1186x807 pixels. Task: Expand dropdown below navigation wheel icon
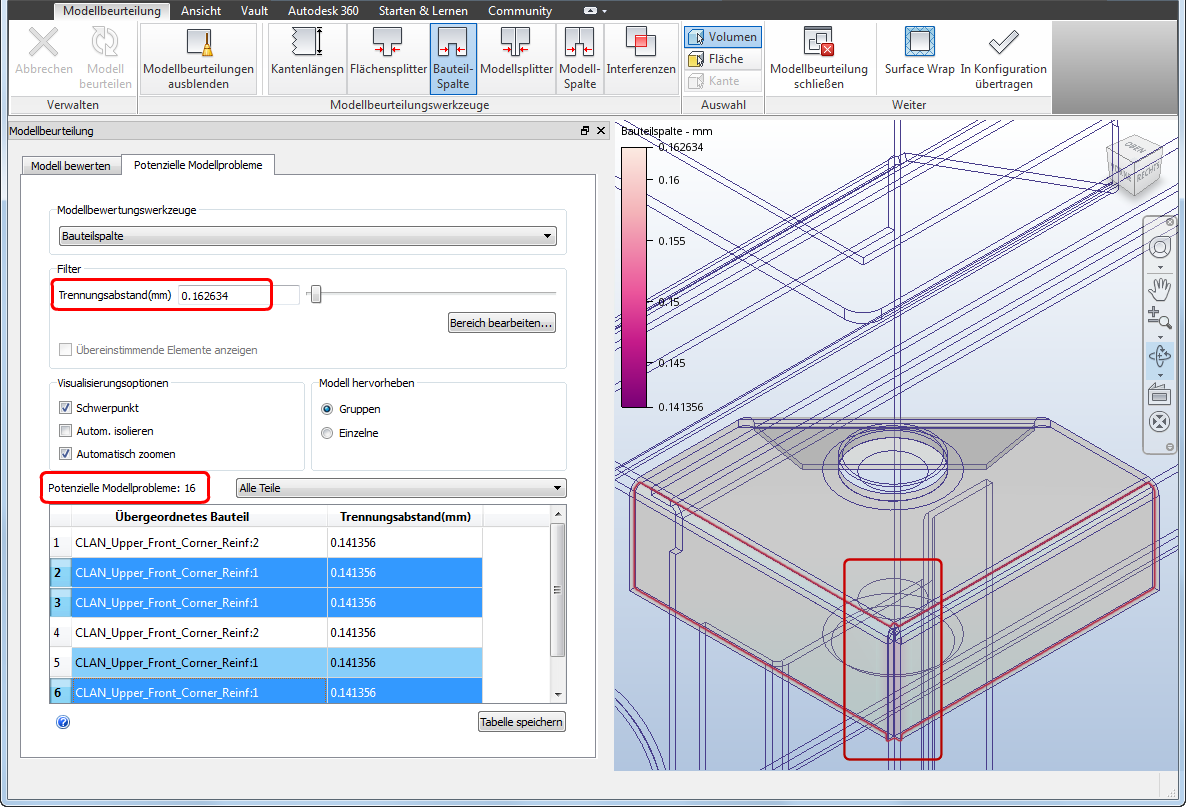pos(1160,267)
